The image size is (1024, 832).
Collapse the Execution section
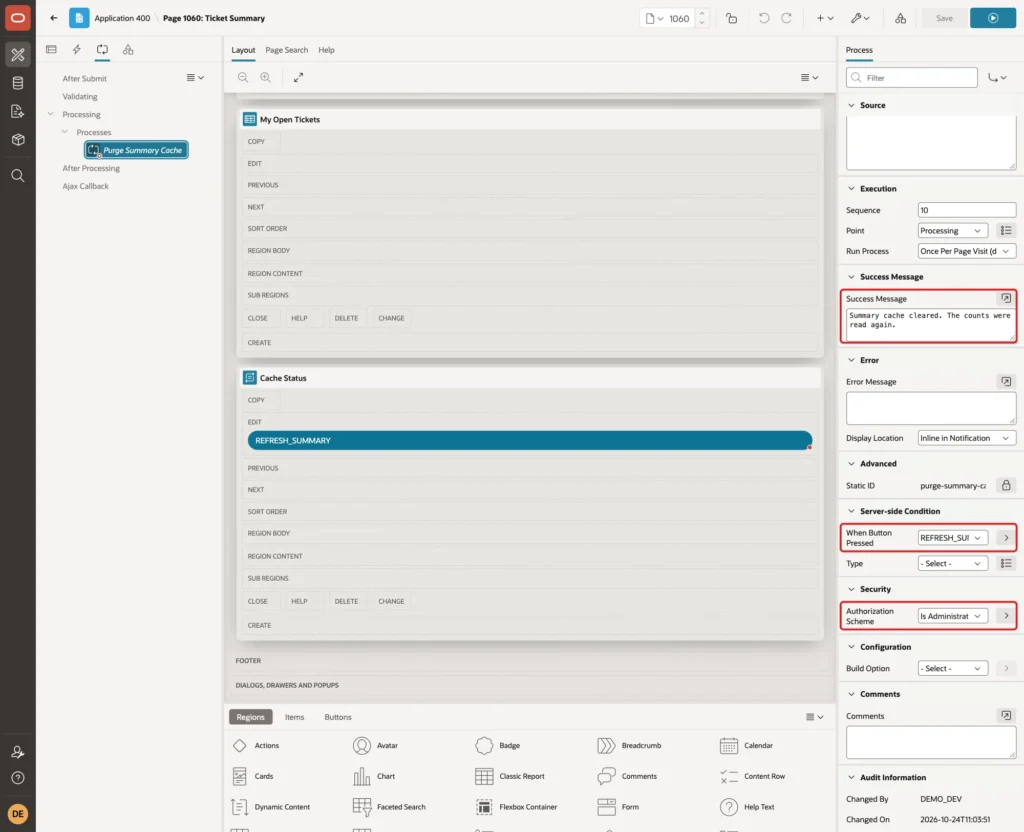tap(851, 189)
